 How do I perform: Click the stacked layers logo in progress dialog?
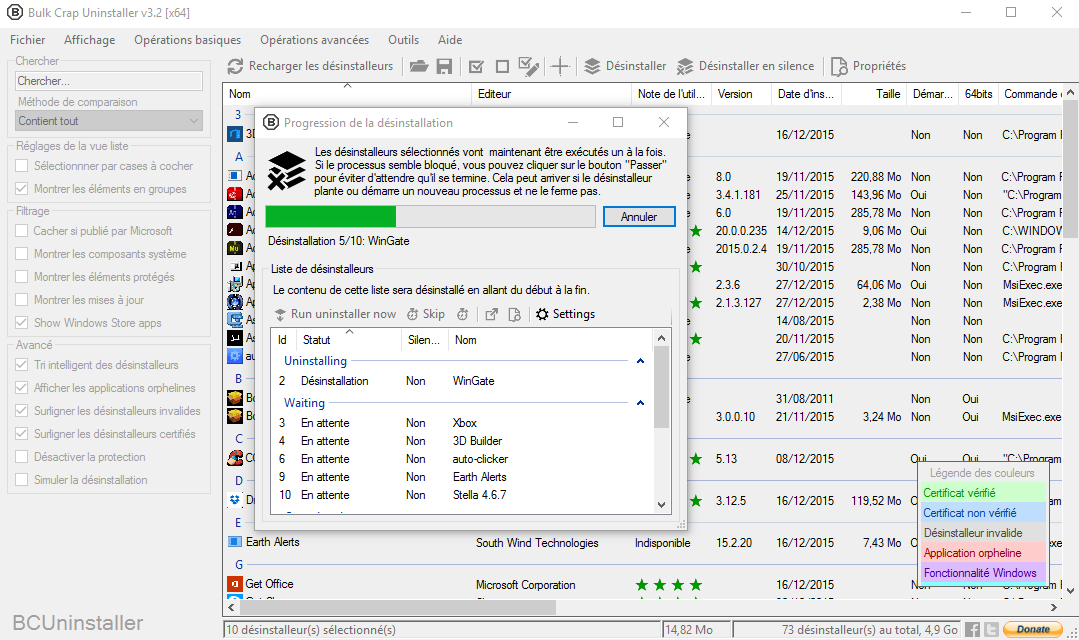286,170
